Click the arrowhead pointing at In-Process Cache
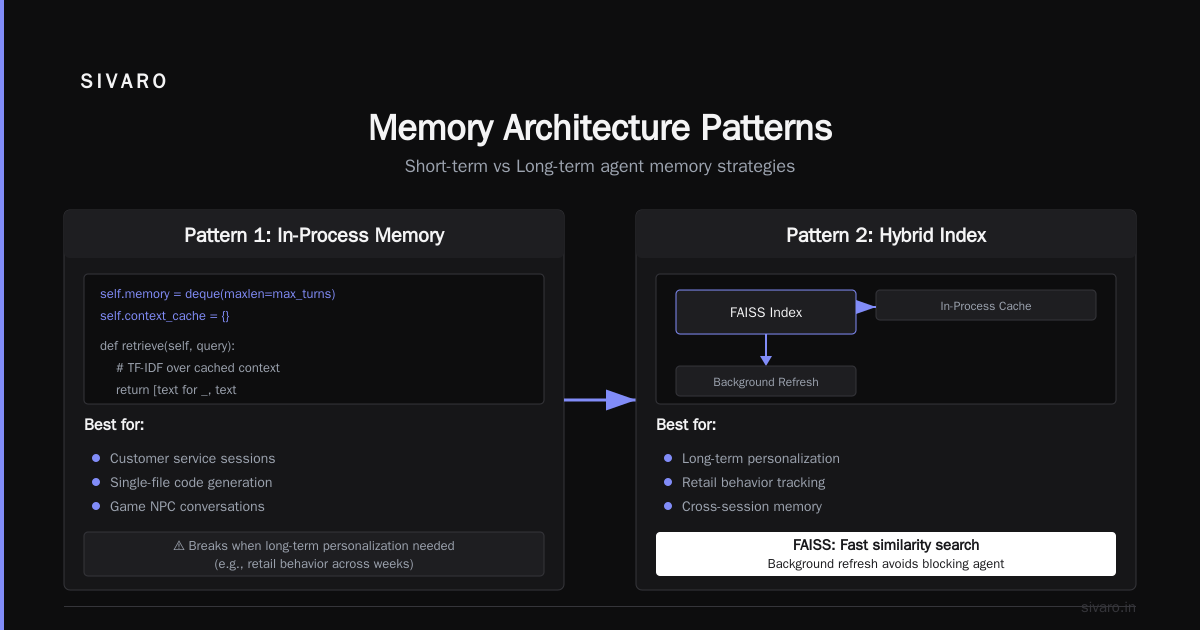Screen dimensions: 1200x630 (x=867, y=306)
